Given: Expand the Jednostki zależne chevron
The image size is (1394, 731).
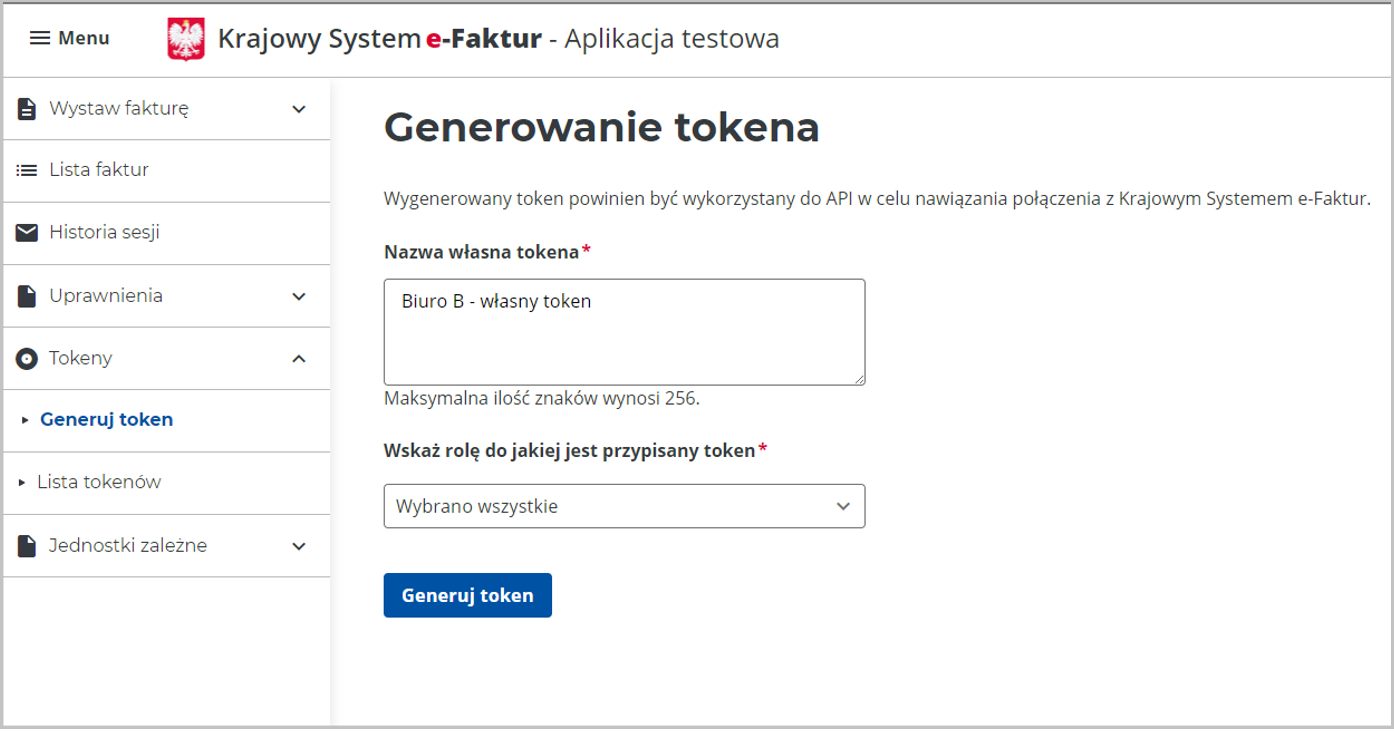Looking at the screenshot, I should pos(298,546).
